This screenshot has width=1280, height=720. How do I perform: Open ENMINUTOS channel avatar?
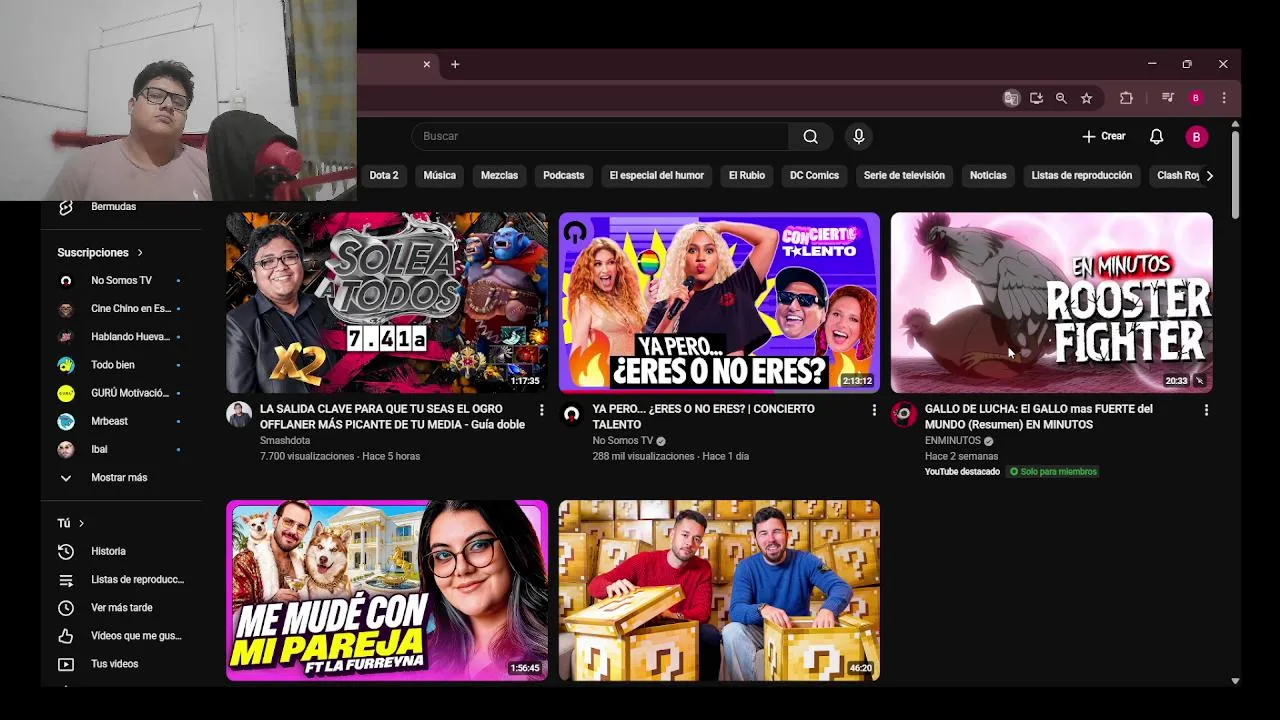[x=903, y=414]
